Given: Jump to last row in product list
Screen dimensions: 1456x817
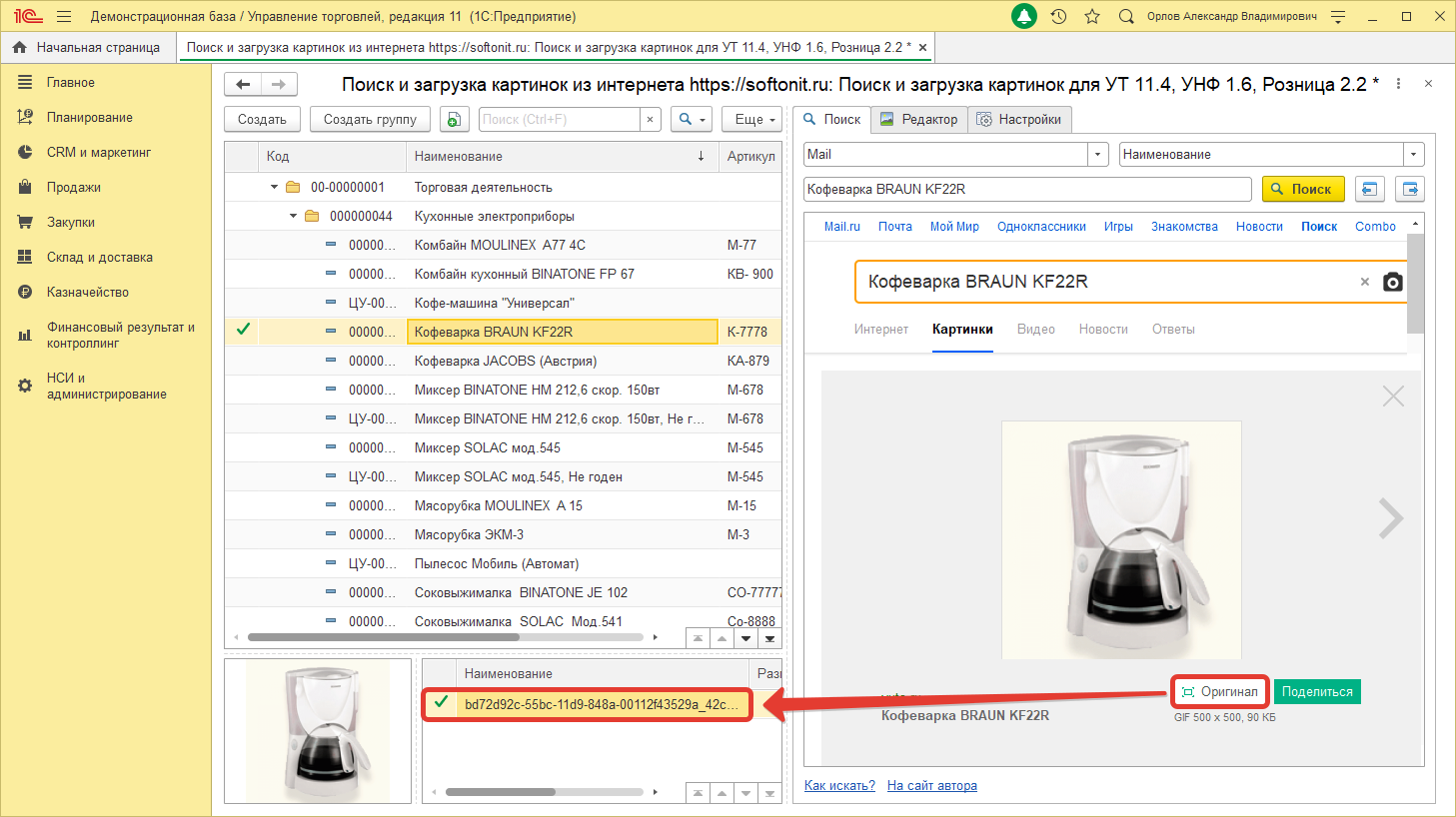Looking at the screenshot, I should 769,638.
